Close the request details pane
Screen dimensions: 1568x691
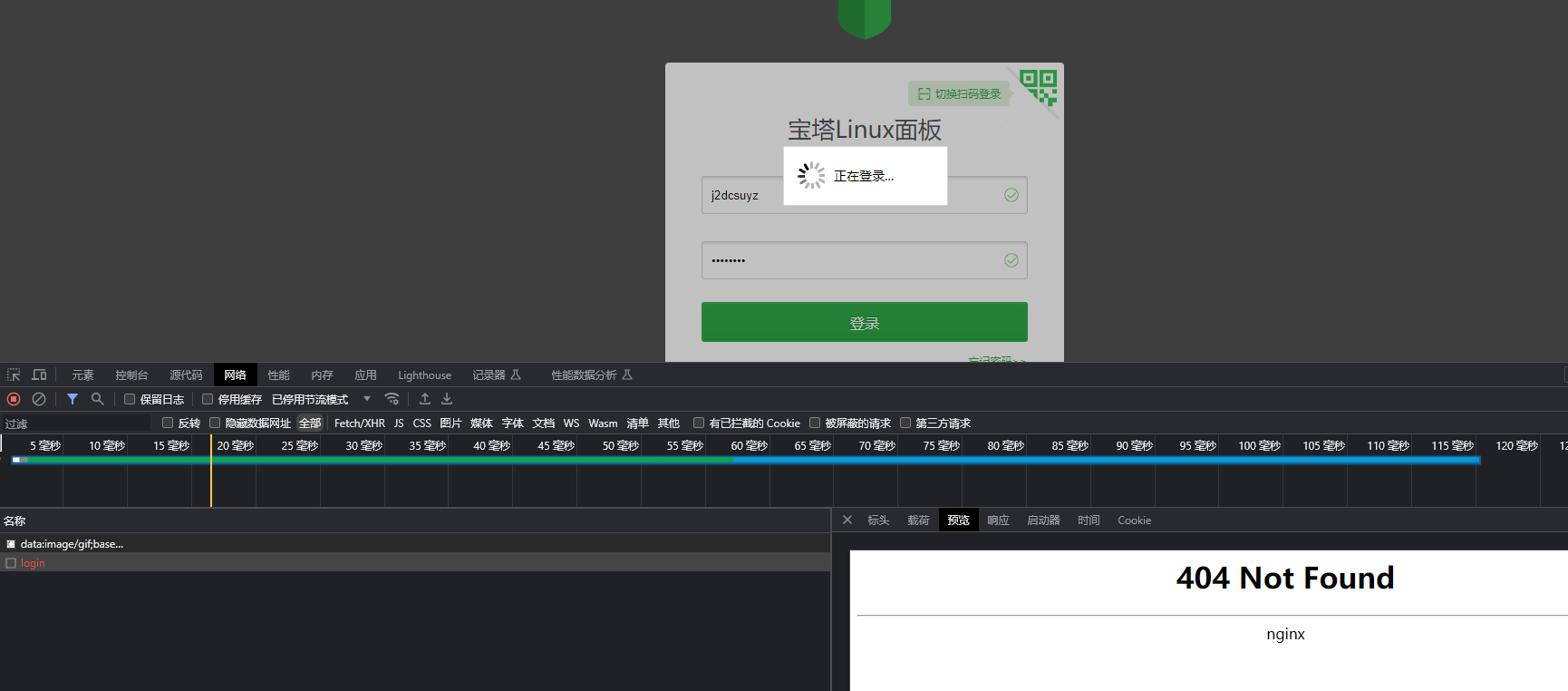pyautogui.click(x=847, y=520)
